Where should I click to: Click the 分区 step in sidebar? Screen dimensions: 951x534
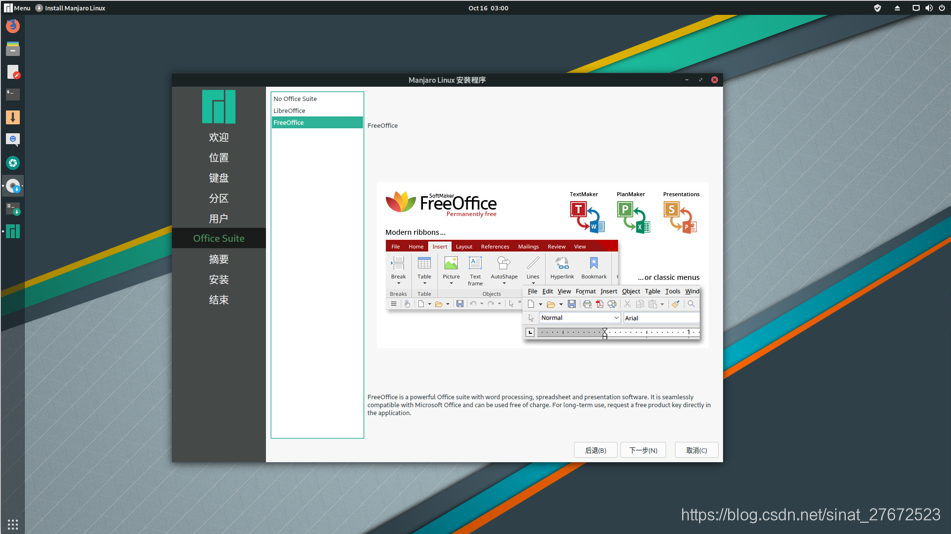(x=219, y=198)
